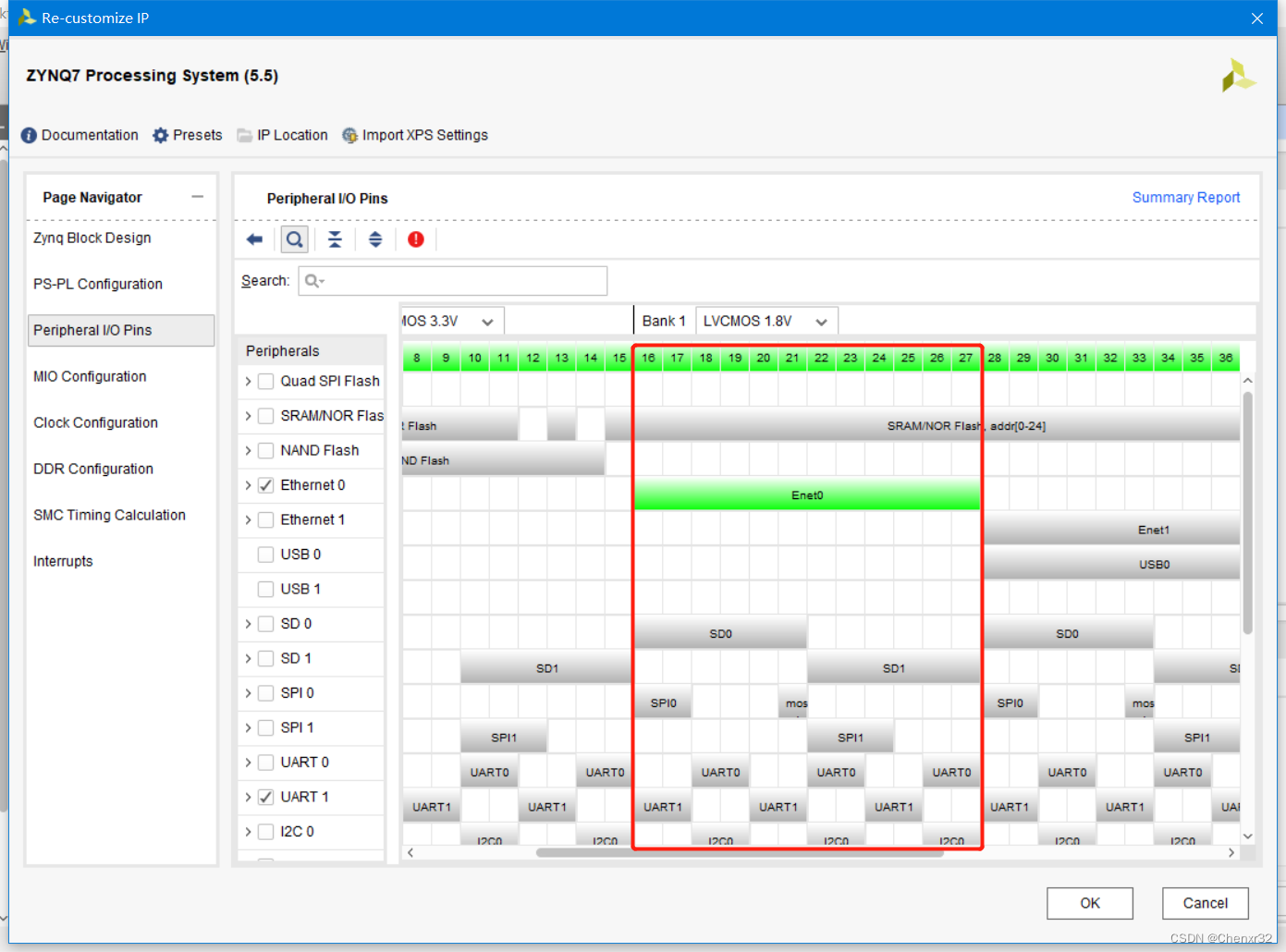Image resolution: width=1286 pixels, height=952 pixels.
Task: Open the Summary Report link
Action: (x=1186, y=197)
